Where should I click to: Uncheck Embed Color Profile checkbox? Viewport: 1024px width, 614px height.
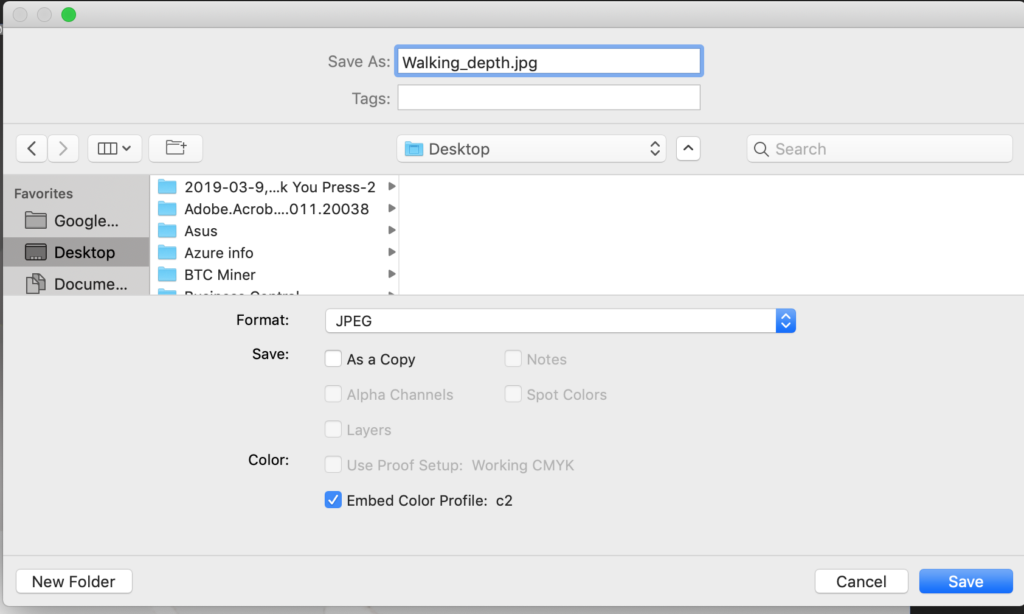333,500
